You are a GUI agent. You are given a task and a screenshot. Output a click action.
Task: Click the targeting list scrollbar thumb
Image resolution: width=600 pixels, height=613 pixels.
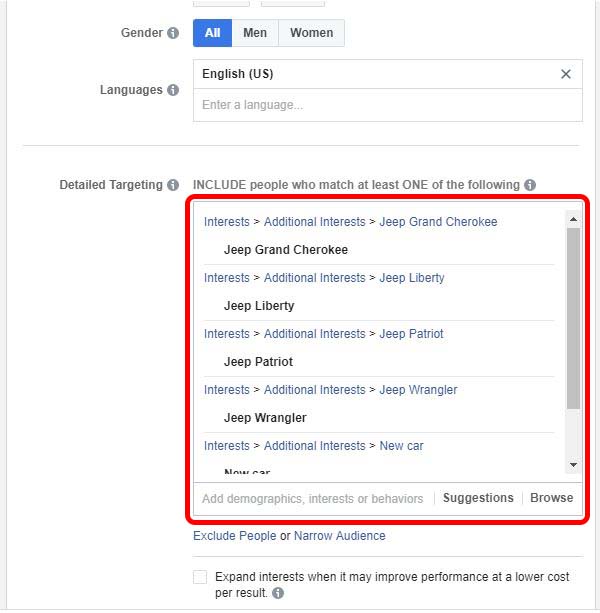coord(573,318)
